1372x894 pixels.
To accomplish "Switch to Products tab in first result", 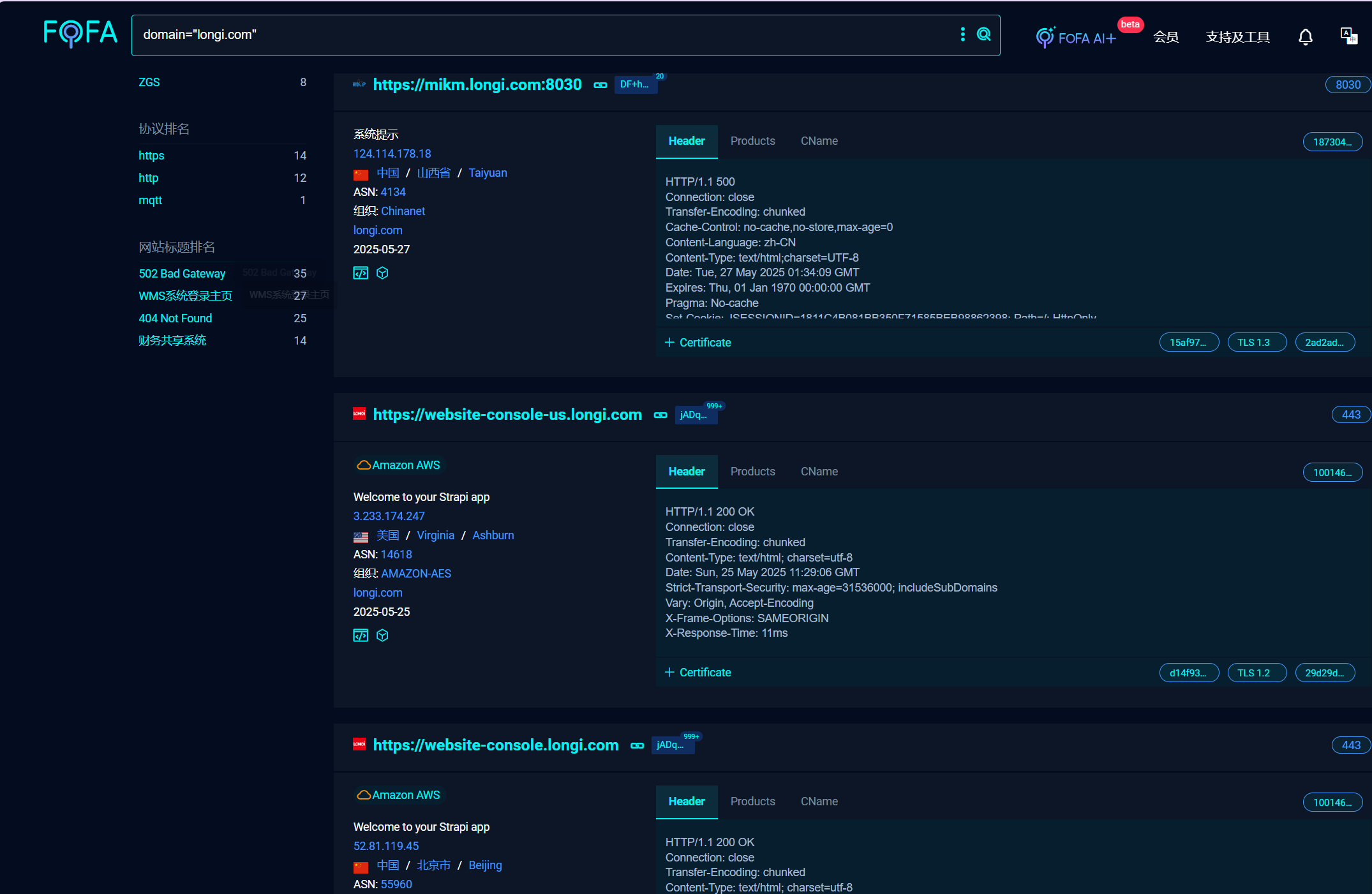I will [752, 141].
